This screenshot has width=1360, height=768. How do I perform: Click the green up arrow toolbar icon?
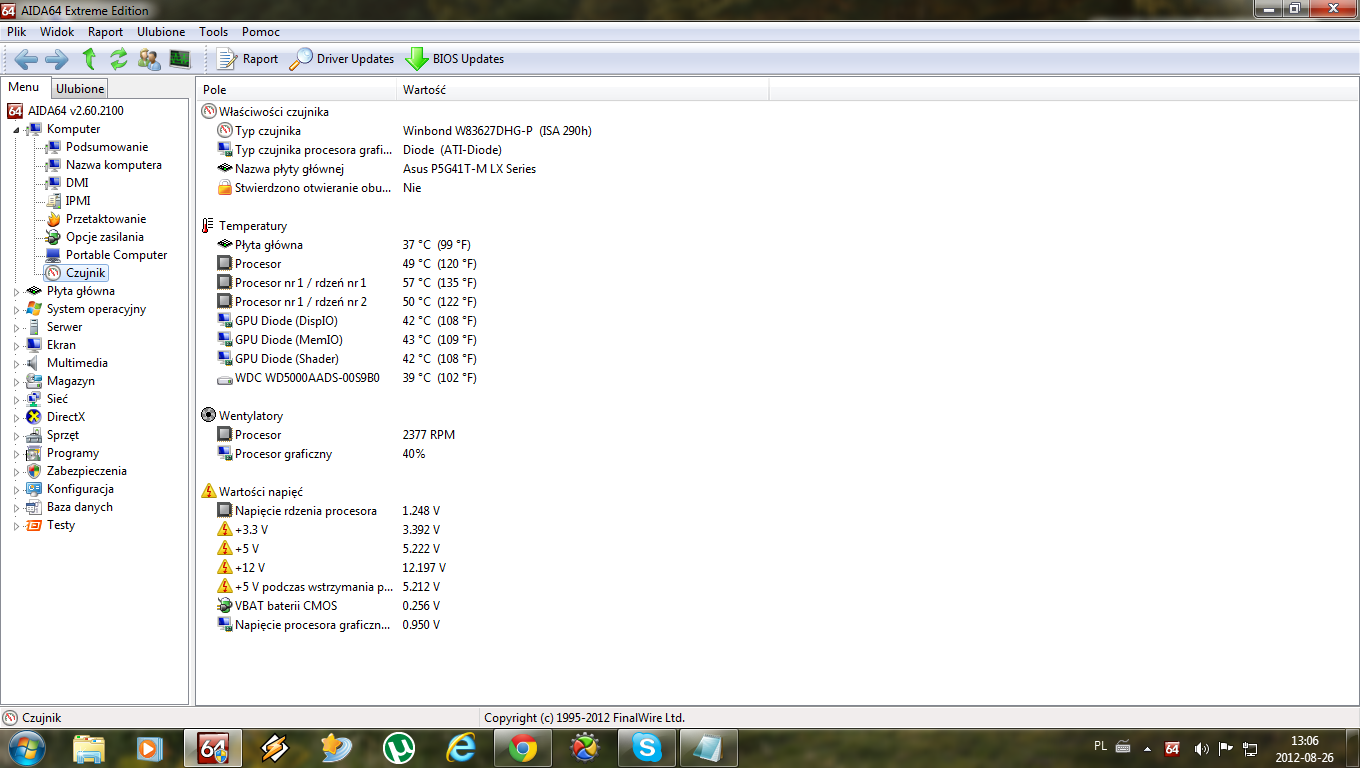(89, 59)
